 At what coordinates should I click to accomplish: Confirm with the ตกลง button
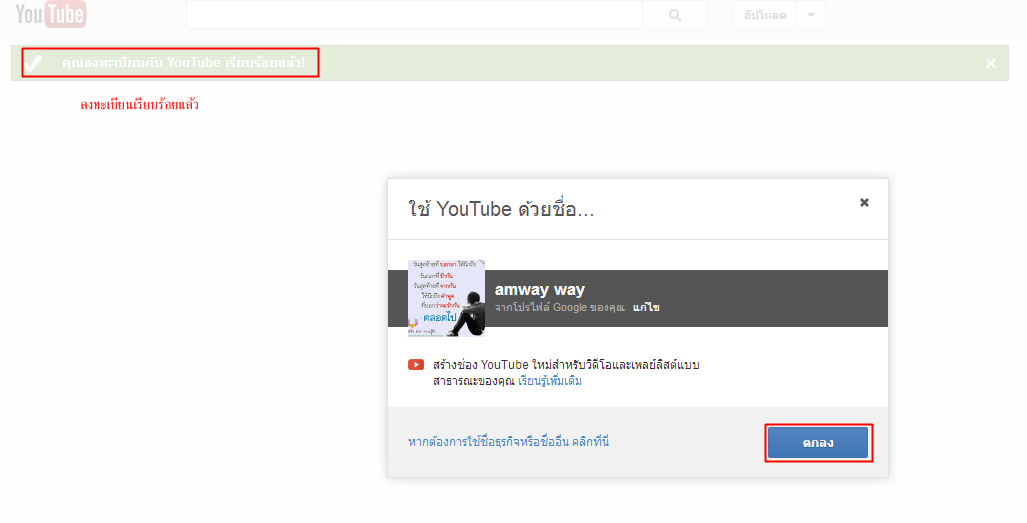click(818, 442)
